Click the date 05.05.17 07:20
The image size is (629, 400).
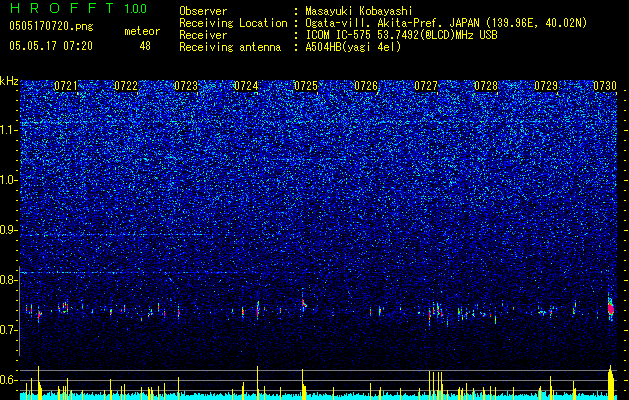pos(51,46)
